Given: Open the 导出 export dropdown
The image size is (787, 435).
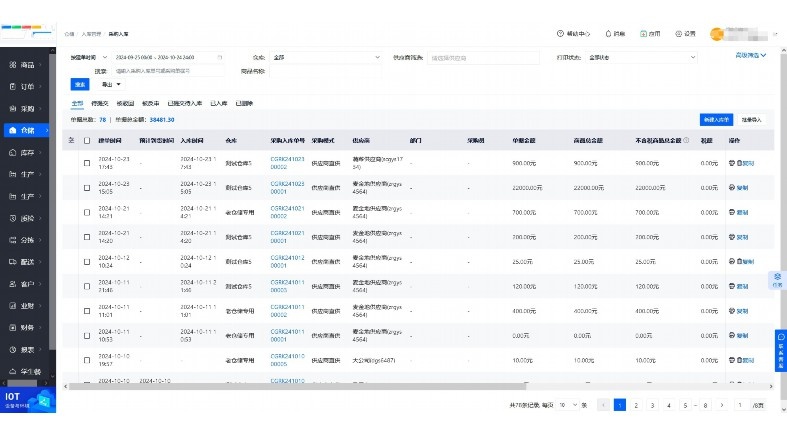Looking at the screenshot, I should pos(111,84).
